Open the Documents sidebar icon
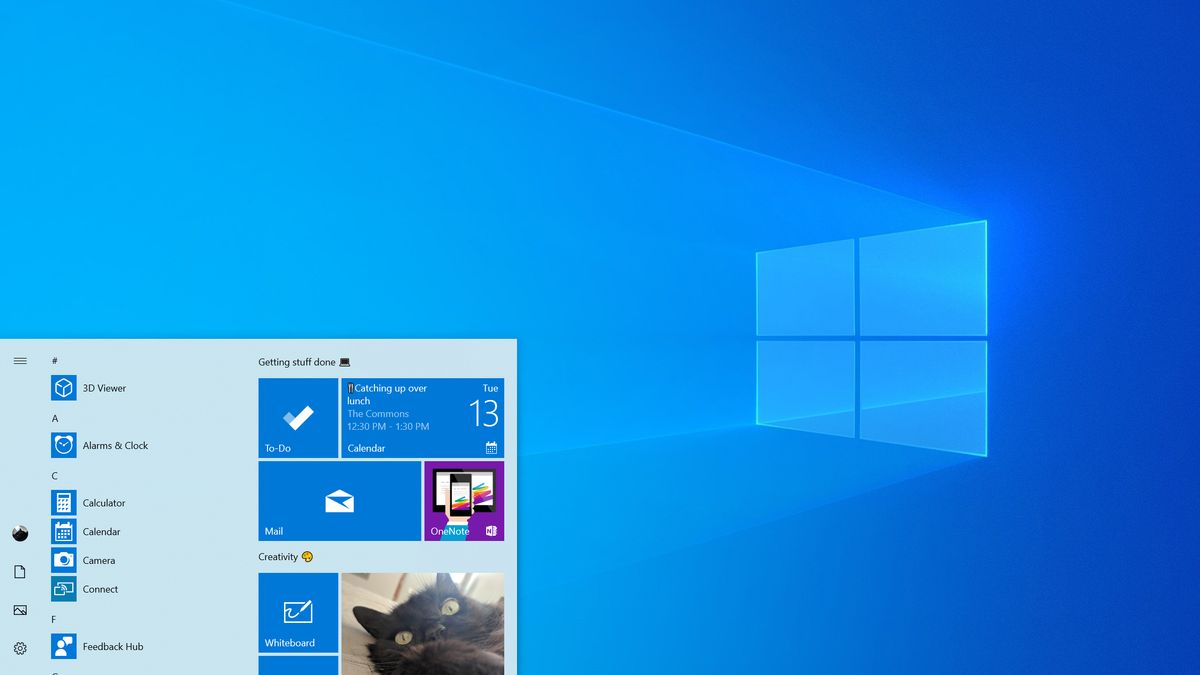 pos(20,571)
